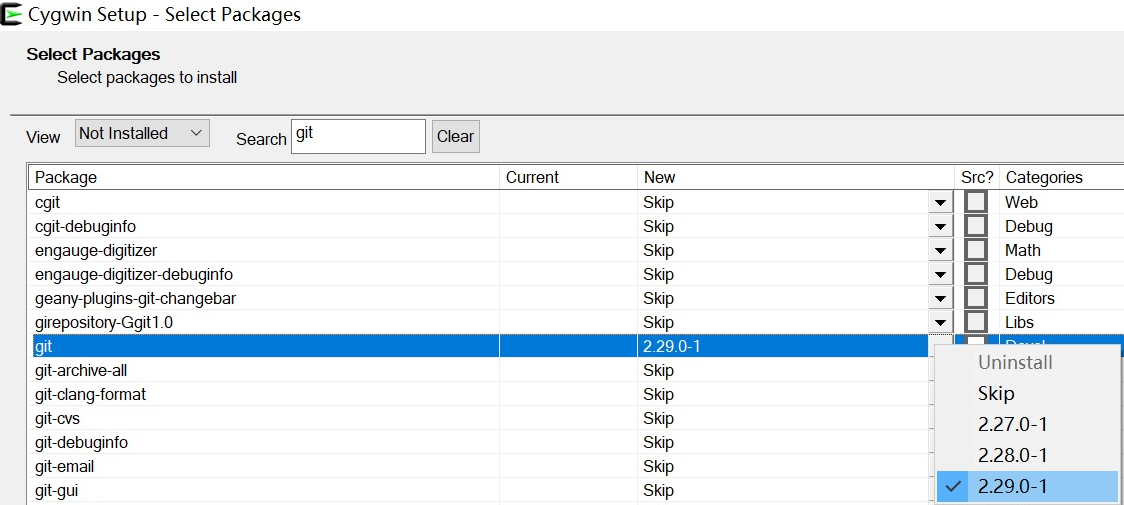Toggle Src checkbox for engauge-digitizer-debuginfo
Screen dimensions: 1124x505
(976, 274)
